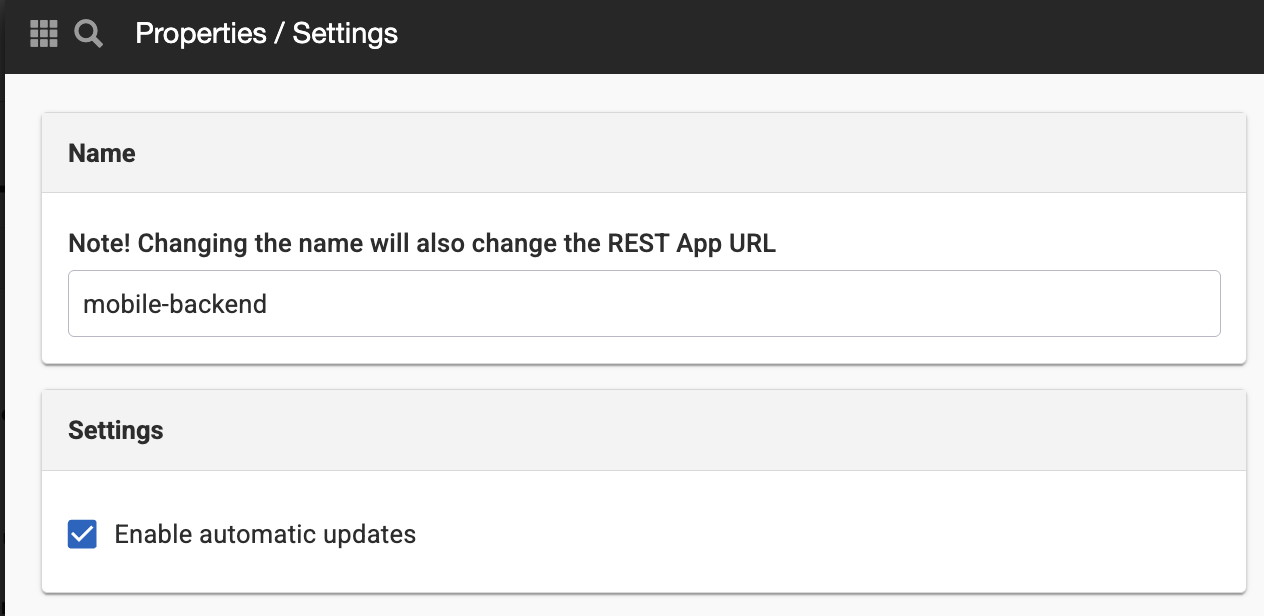Click the 'Name' heading text
The image size is (1264, 616).
click(x=102, y=153)
